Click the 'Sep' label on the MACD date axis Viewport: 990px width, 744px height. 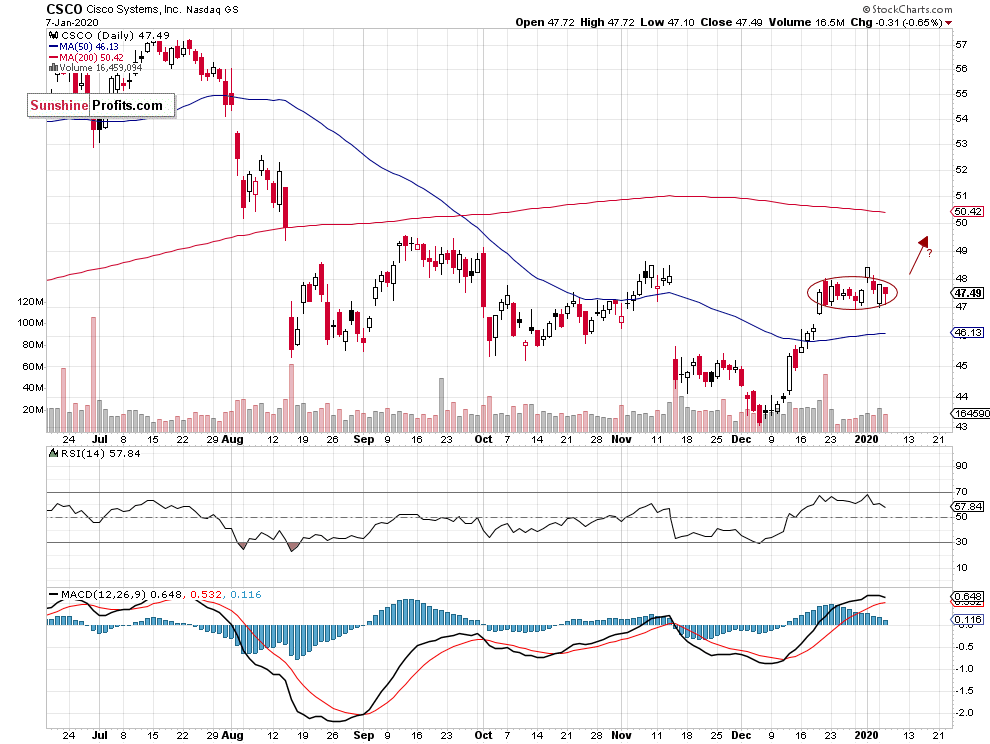tap(364, 735)
